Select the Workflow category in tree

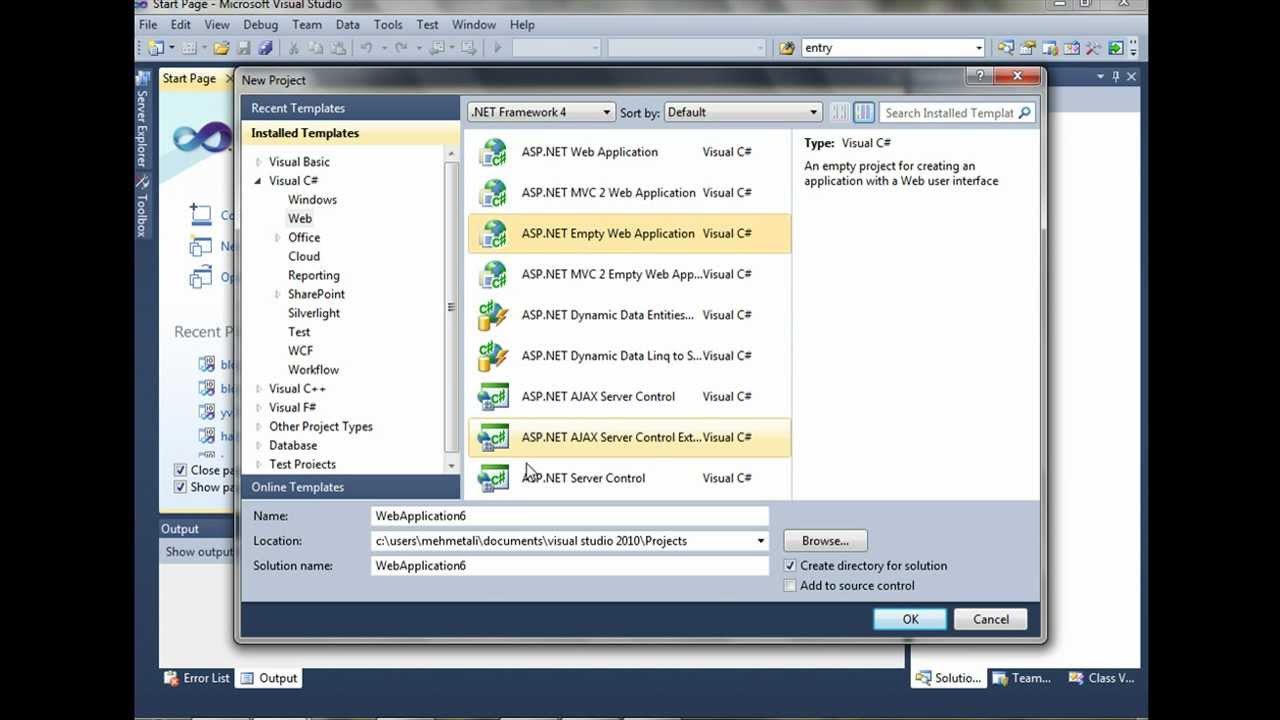(x=313, y=370)
